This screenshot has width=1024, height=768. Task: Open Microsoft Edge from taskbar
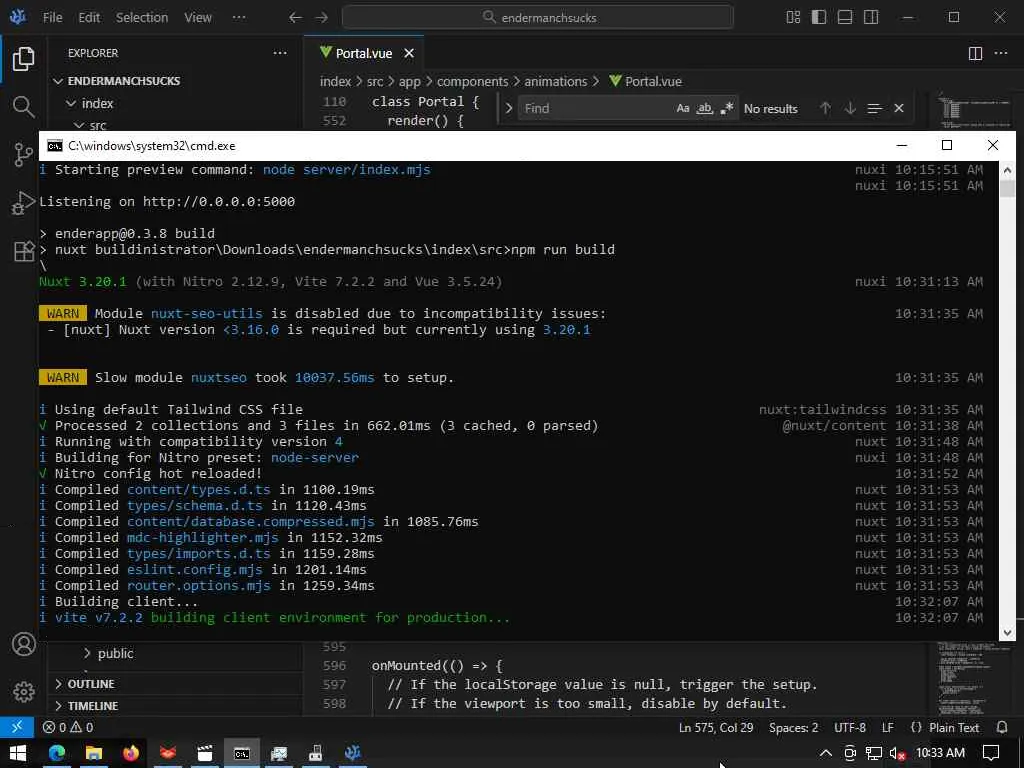pyautogui.click(x=57, y=753)
